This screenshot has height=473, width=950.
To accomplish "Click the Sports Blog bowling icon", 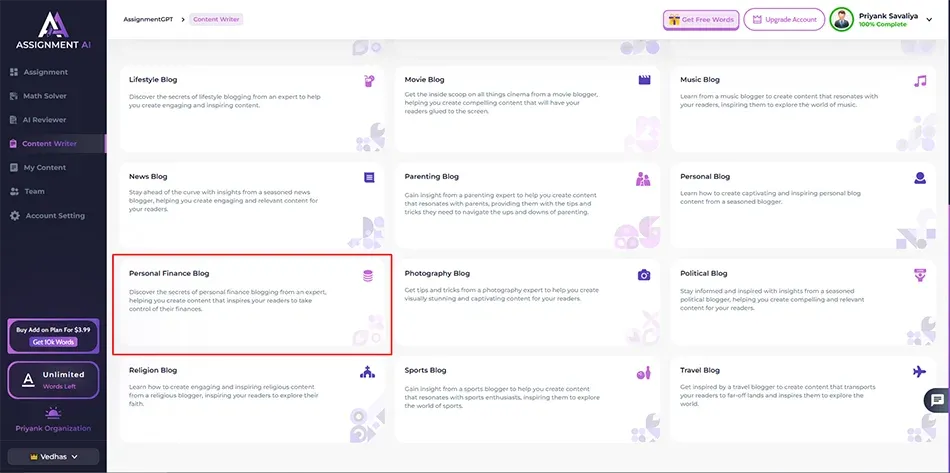I will pyautogui.click(x=644, y=372).
